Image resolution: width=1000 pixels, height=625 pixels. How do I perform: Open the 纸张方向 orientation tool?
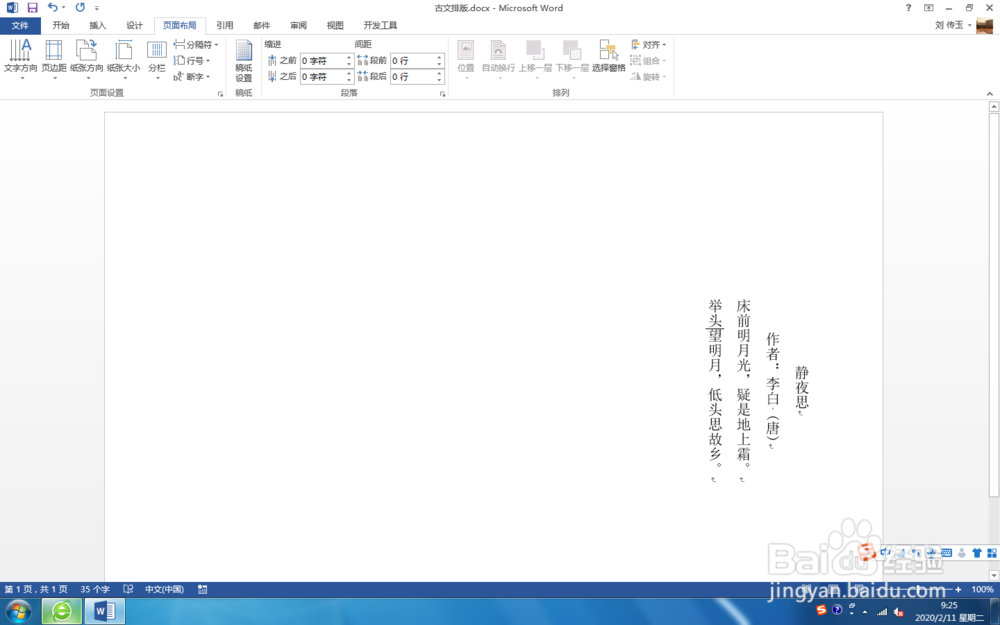click(x=87, y=59)
